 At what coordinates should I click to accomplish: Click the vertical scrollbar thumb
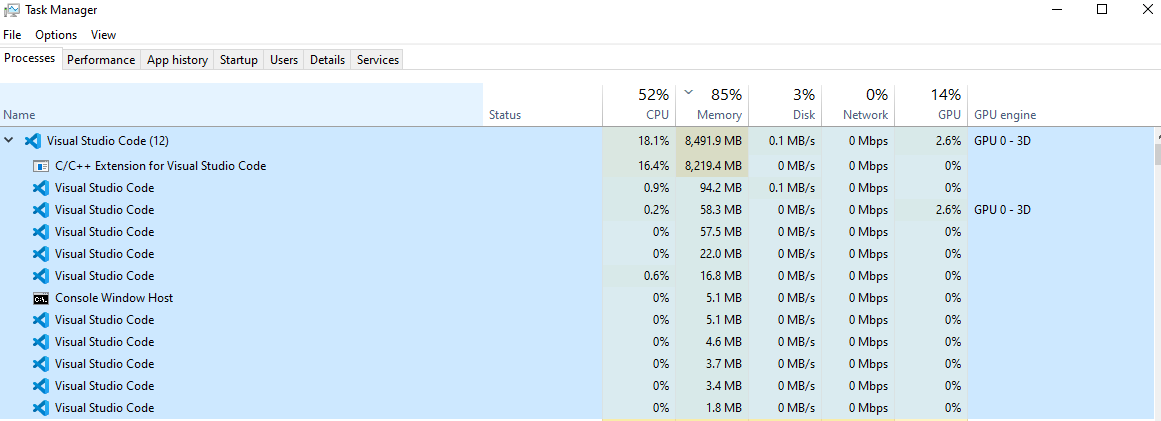1158,154
